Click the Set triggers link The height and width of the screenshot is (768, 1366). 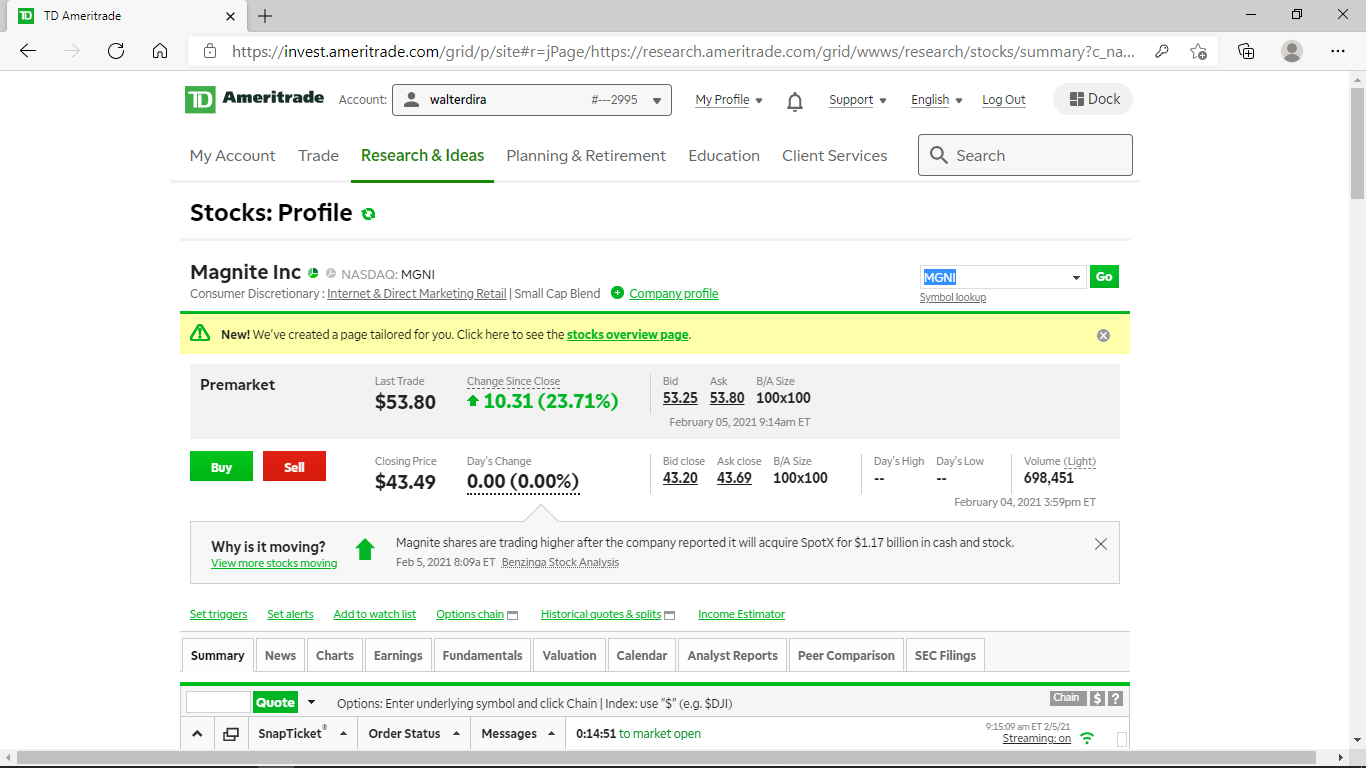point(219,615)
